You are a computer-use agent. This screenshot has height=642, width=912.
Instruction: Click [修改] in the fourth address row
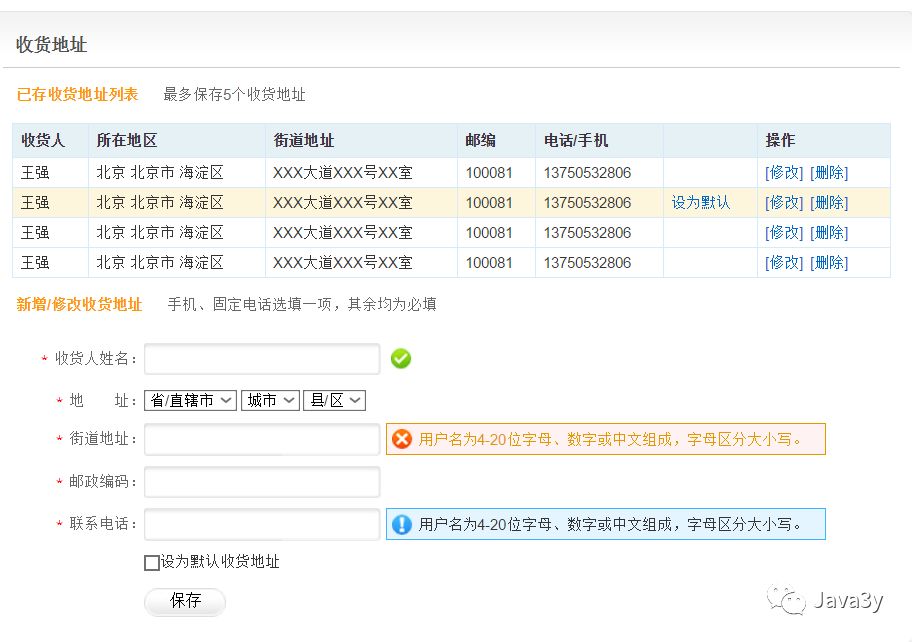click(784, 263)
